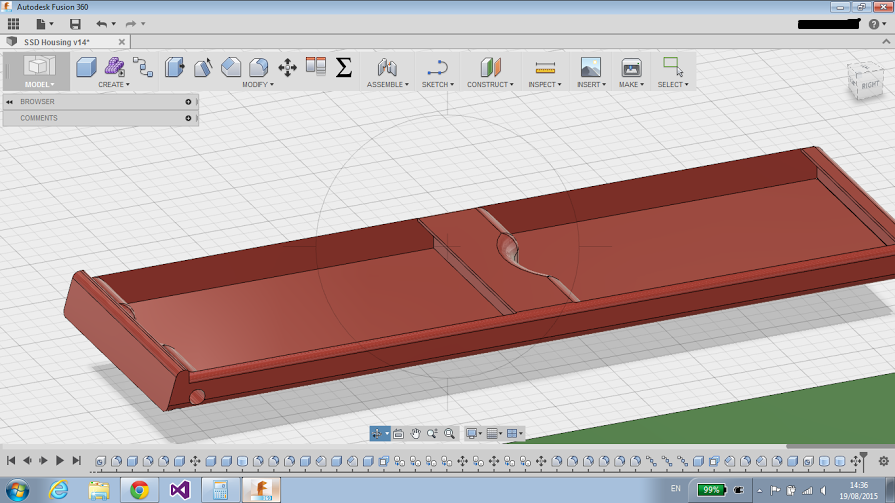Click the Save disk icon
This screenshot has height=503, width=895.
coord(75,24)
